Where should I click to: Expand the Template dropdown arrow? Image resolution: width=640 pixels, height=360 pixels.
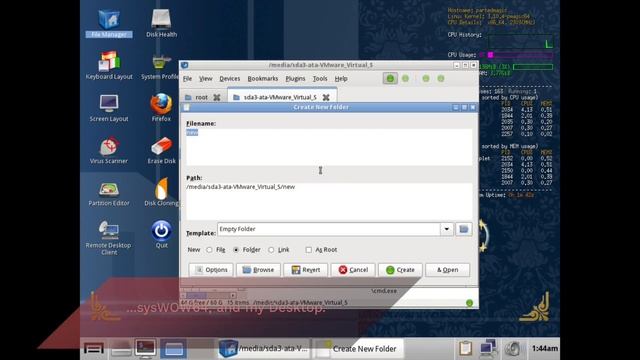(x=447, y=229)
